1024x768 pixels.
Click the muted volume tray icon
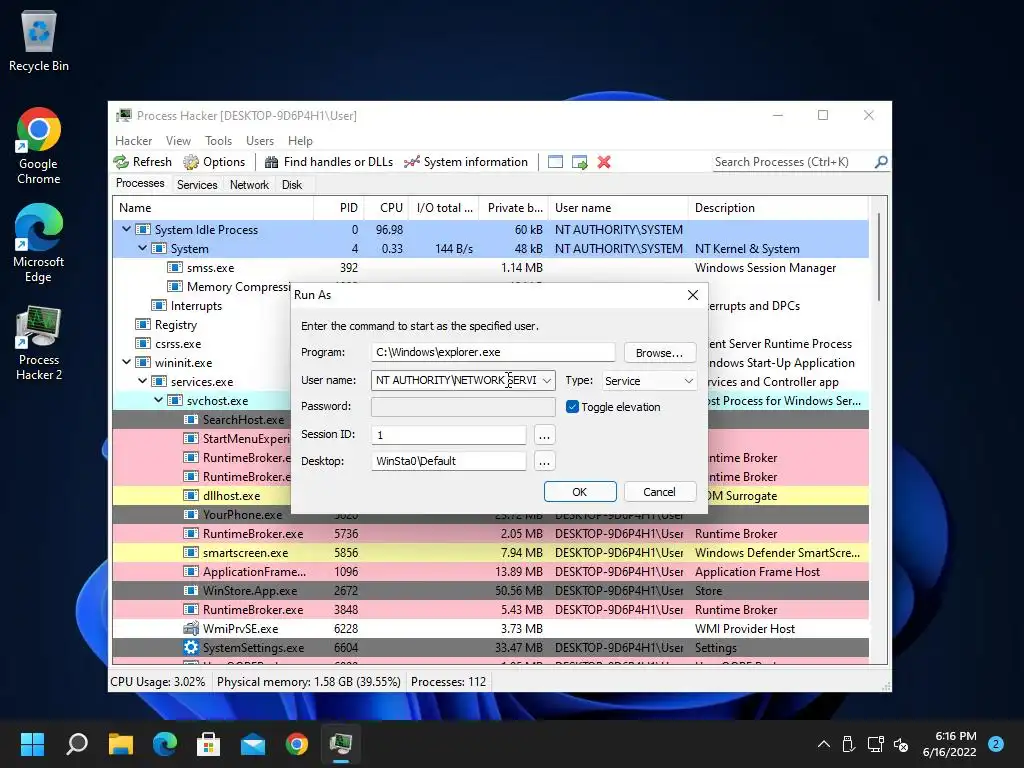(901, 744)
